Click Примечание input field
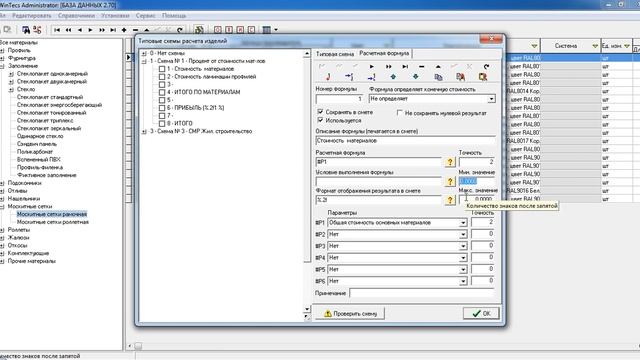640x360 pixels. (x=422, y=293)
